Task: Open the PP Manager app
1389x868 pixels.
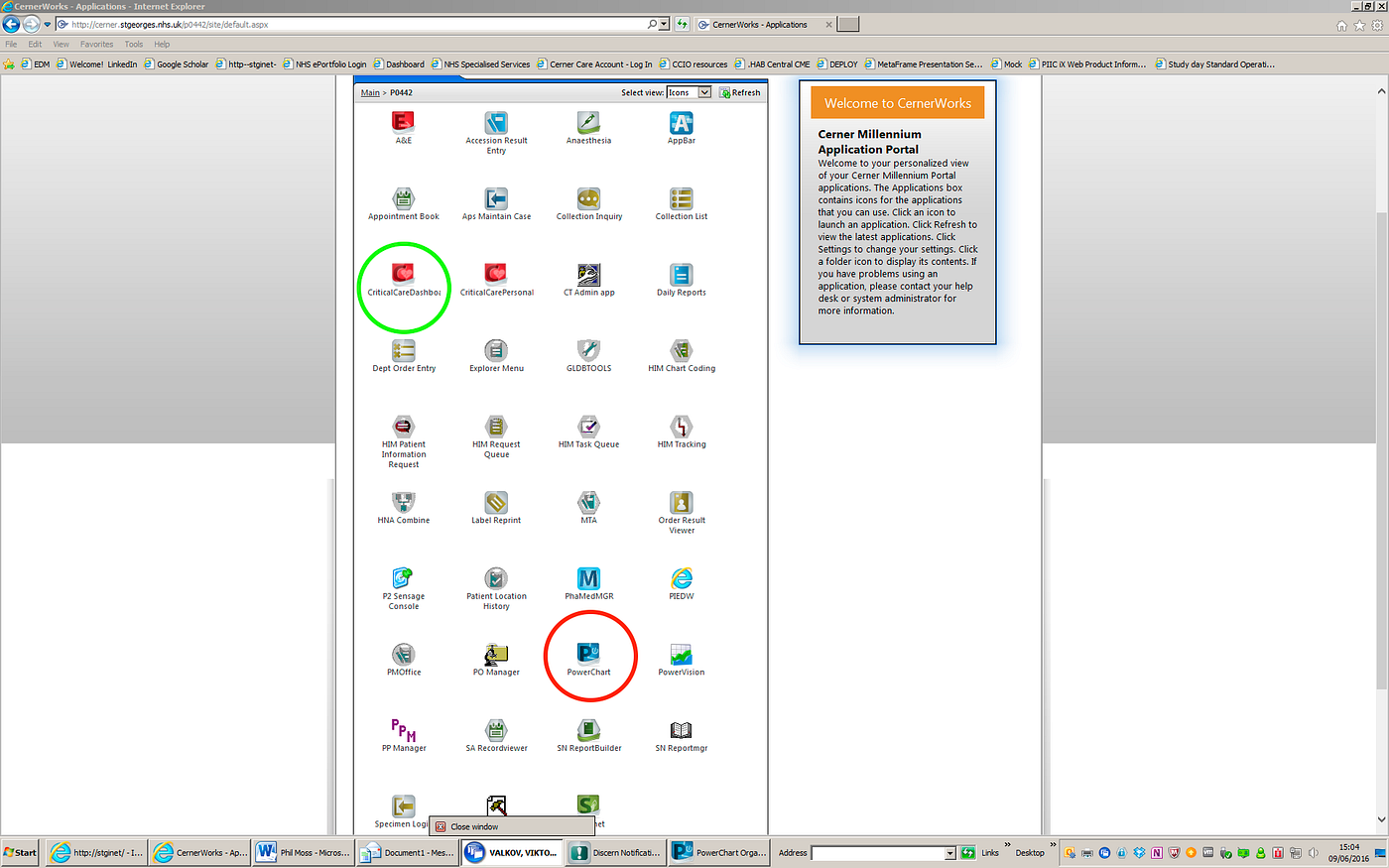Action: tap(403, 731)
